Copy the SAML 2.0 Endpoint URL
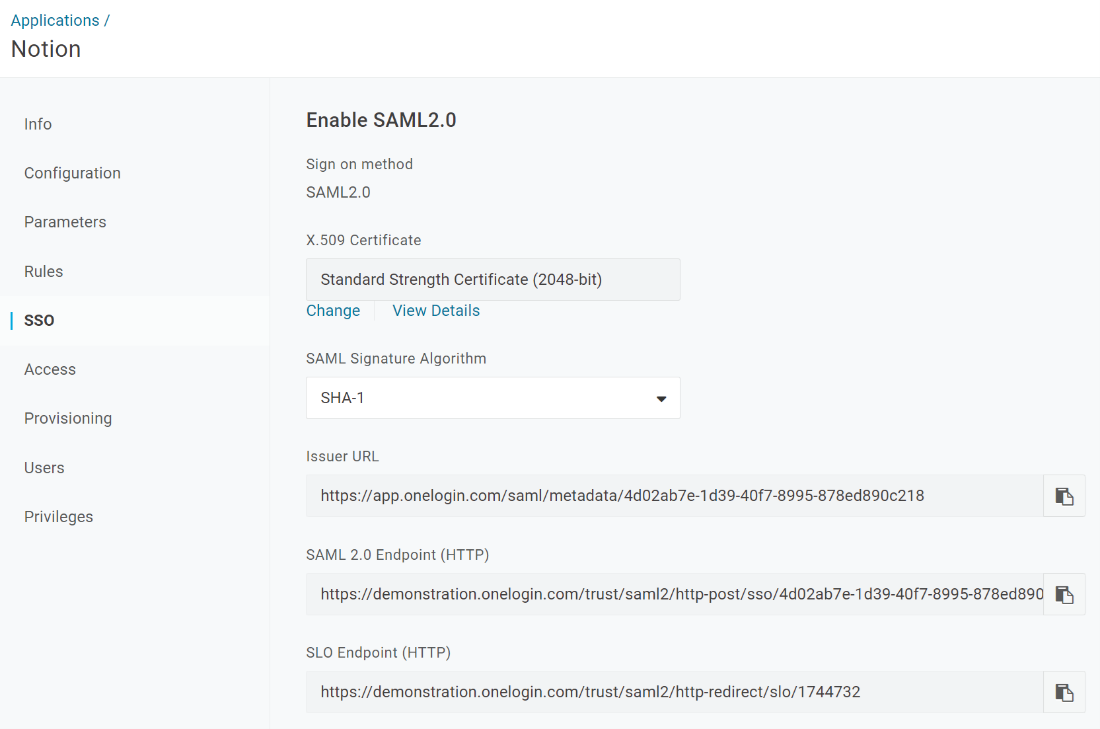This screenshot has height=729, width=1100. click(x=1064, y=594)
